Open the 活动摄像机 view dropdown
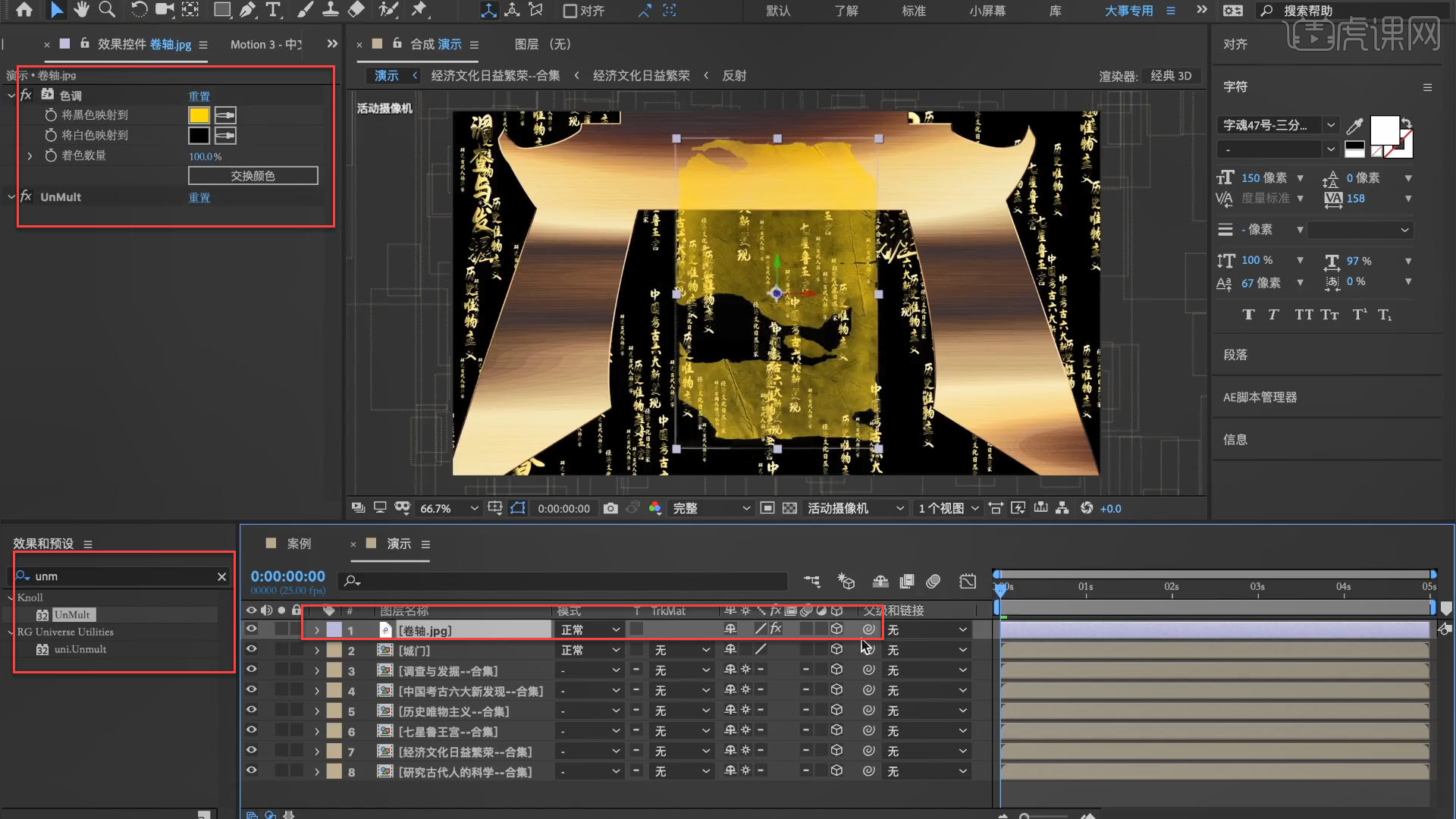Image resolution: width=1456 pixels, height=819 pixels. click(x=856, y=508)
